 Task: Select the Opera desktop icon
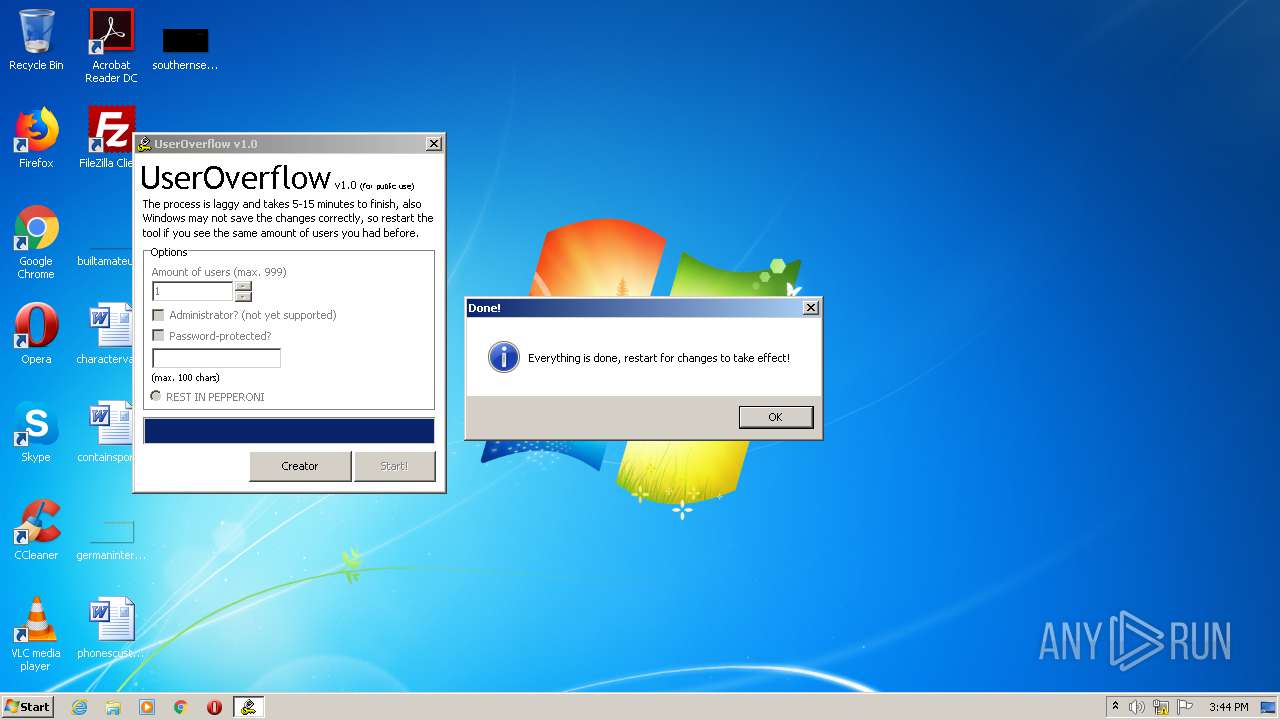pos(36,334)
